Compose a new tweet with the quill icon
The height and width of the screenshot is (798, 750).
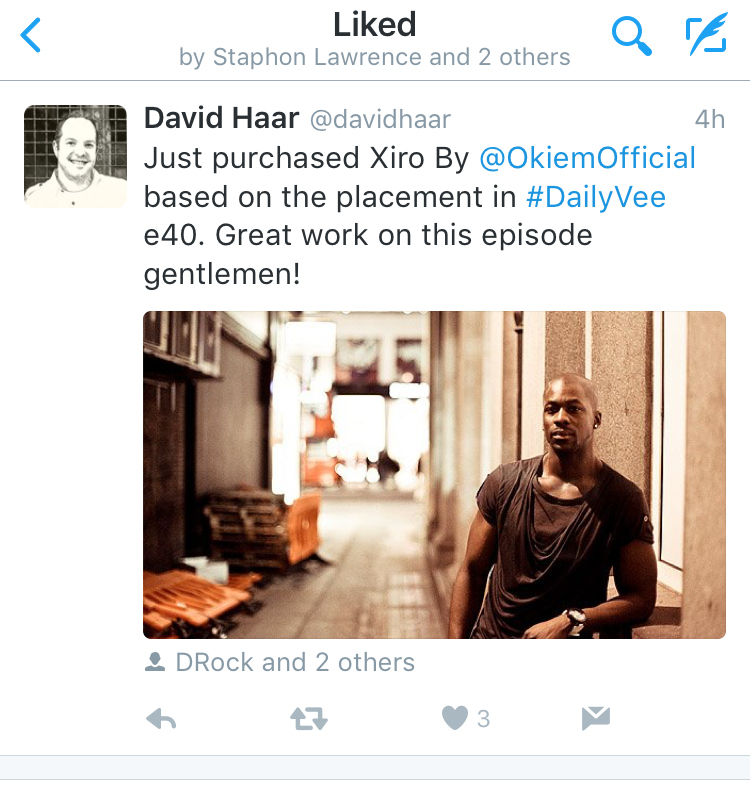click(707, 34)
